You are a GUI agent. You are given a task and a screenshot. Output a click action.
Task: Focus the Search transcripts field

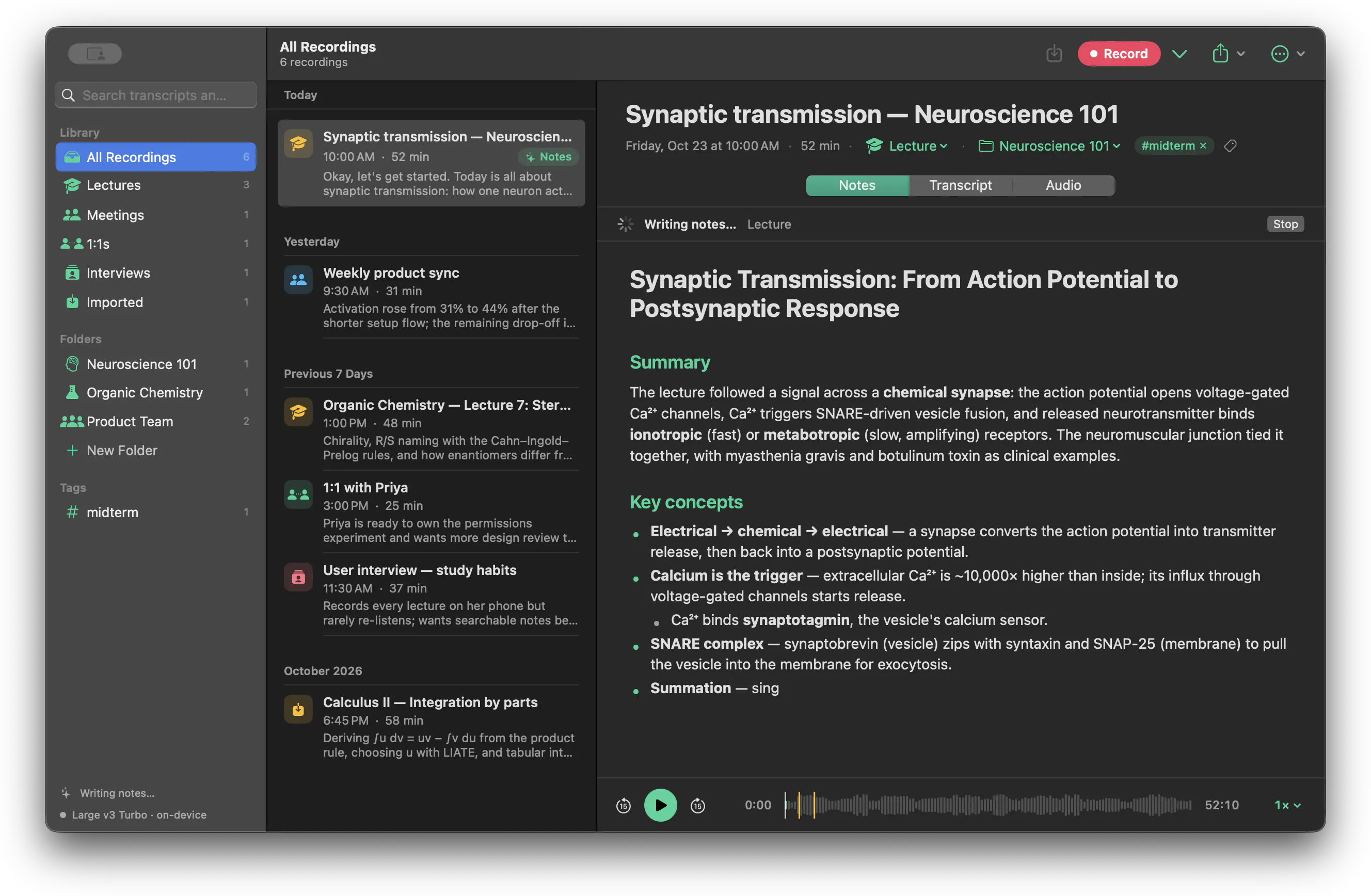click(155, 95)
